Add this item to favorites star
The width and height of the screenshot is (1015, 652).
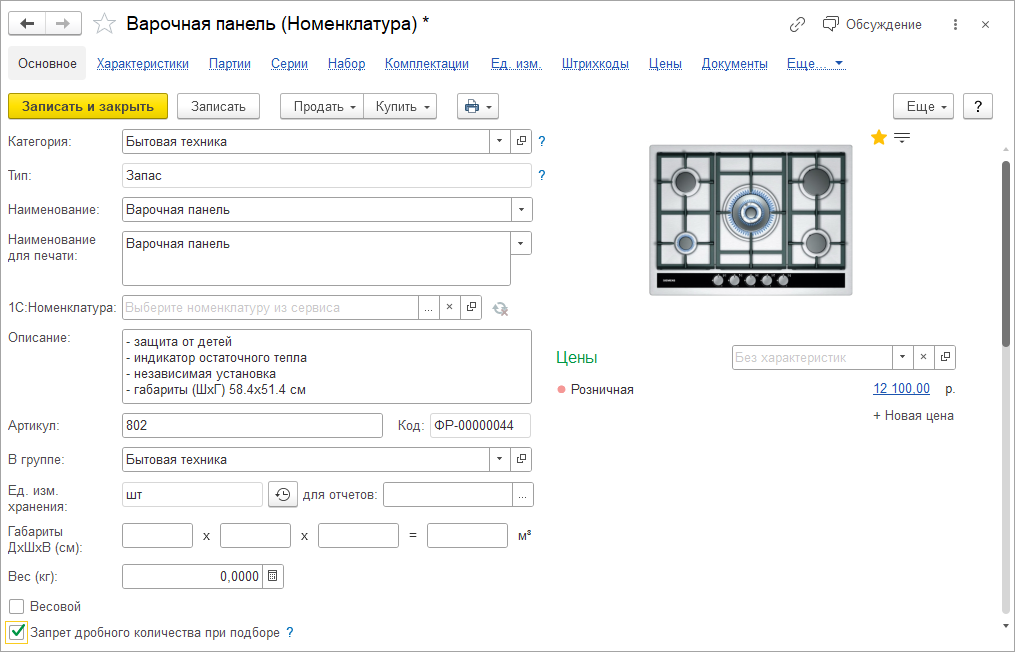(103, 24)
